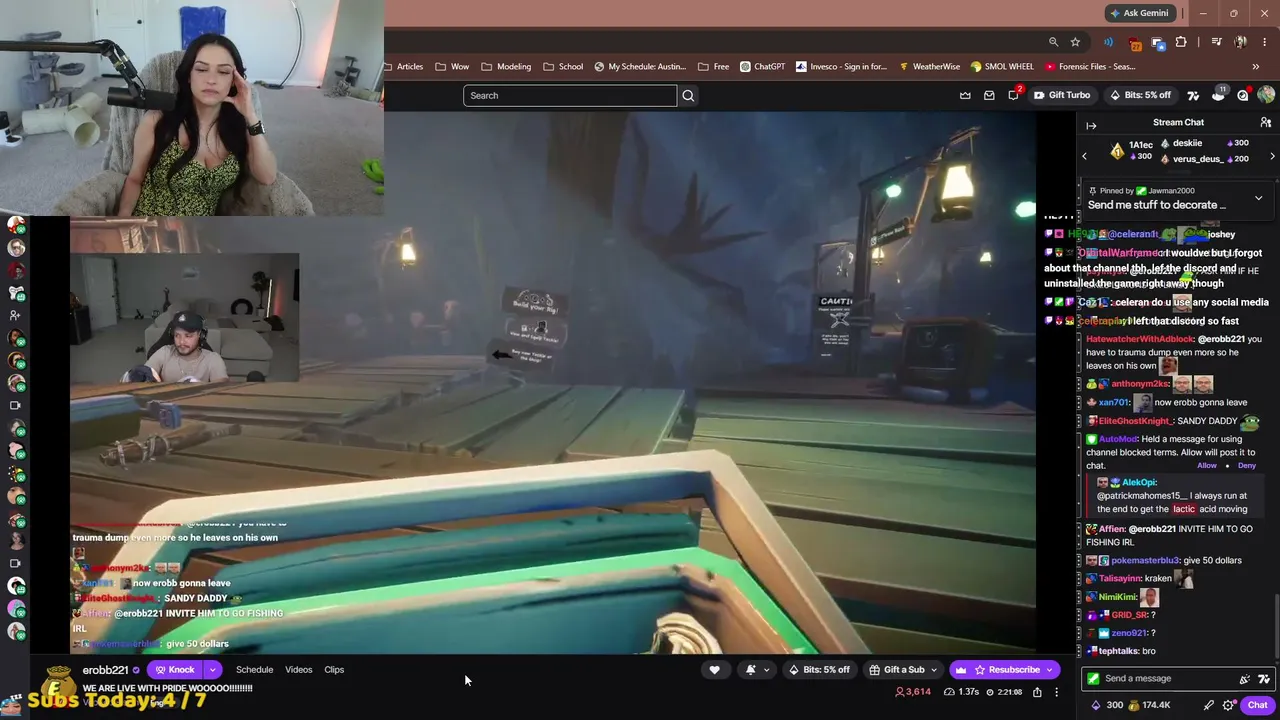This screenshot has height=720, width=1280.
Task: Click the Gift Turbo button
Action: click(x=1062, y=95)
